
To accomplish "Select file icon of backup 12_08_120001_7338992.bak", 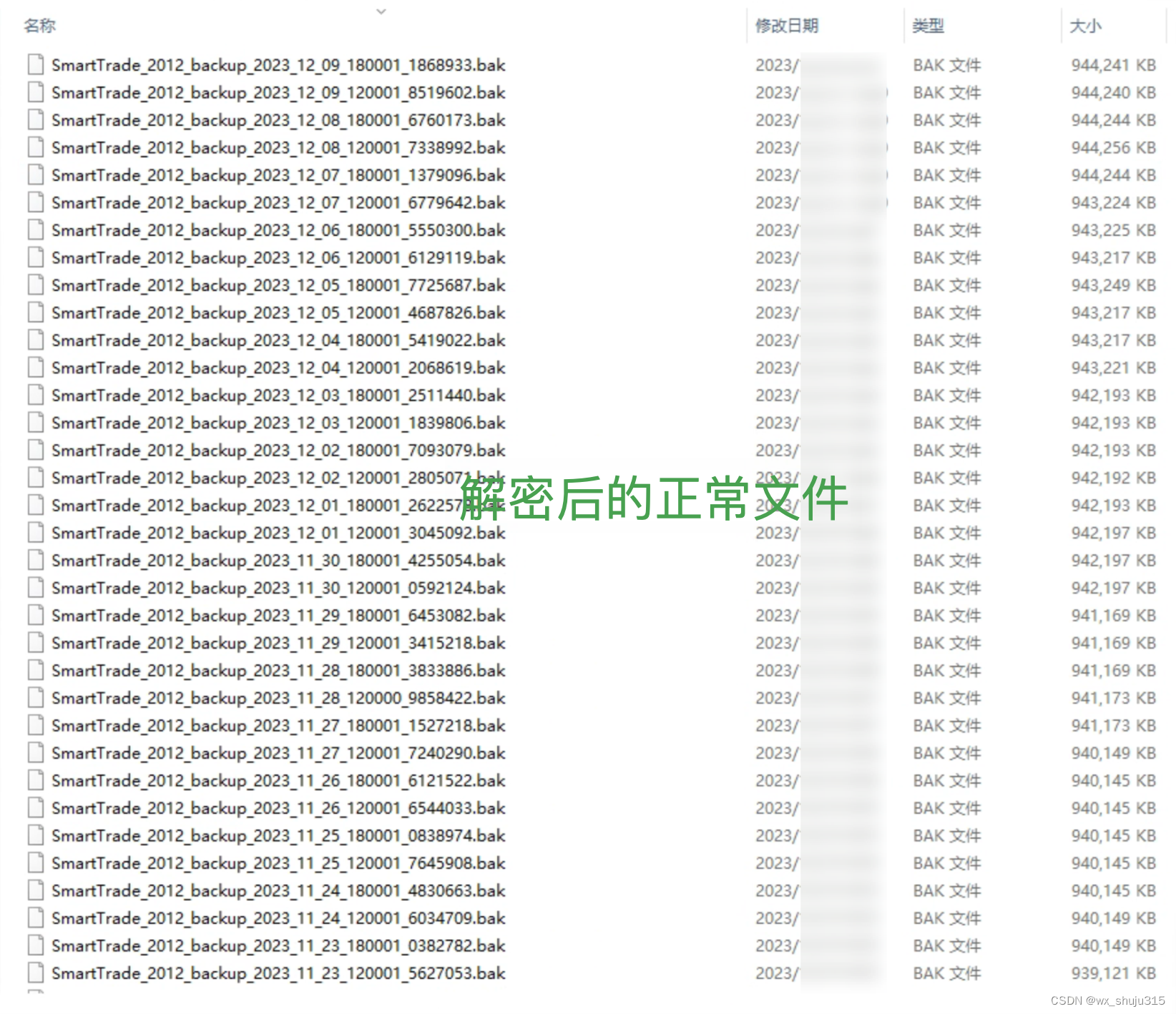I will pyautogui.click(x=36, y=147).
